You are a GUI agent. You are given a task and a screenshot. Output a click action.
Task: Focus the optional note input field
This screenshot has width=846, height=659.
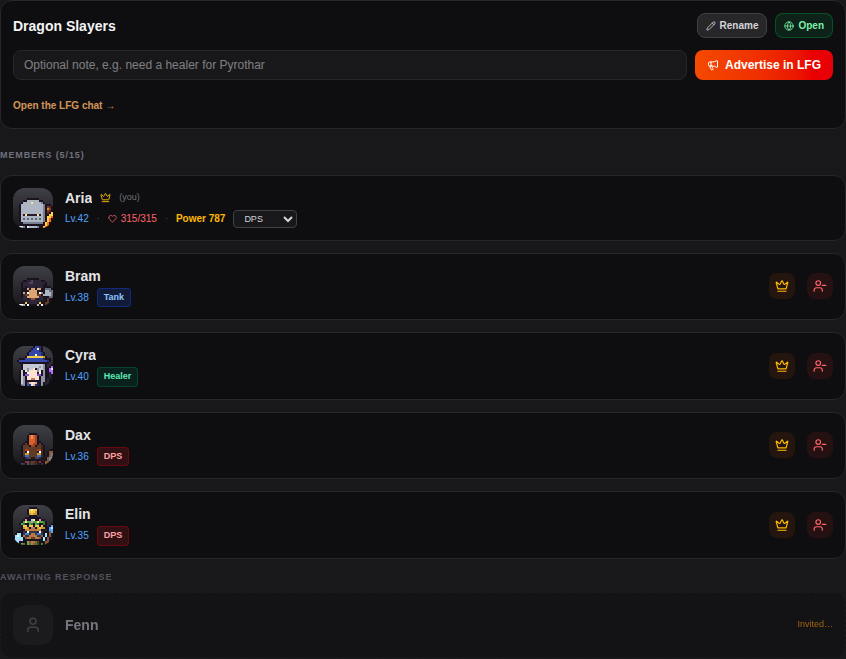coord(350,65)
